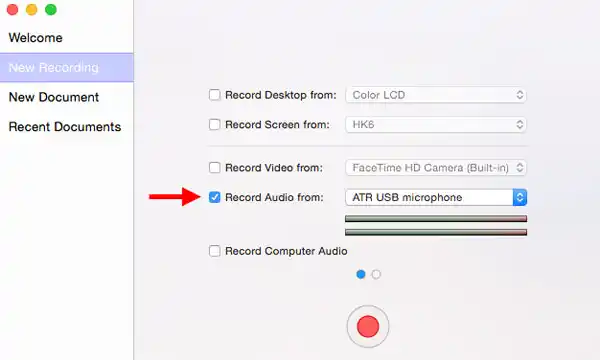Image resolution: width=600 pixels, height=360 pixels.
Task: Open the HK6 screen source dropdown
Action: pos(436,125)
